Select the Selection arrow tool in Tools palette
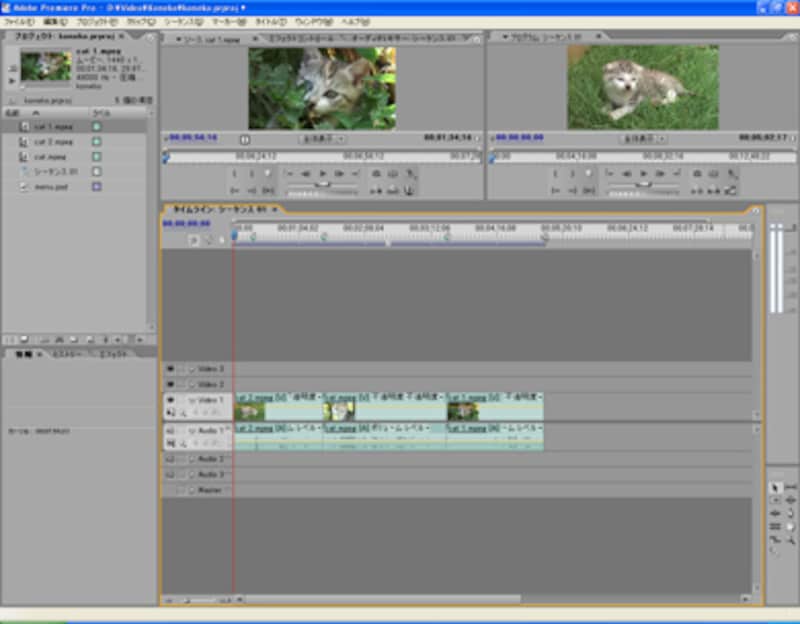This screenshot has height=624, width=800. point(775,487)
